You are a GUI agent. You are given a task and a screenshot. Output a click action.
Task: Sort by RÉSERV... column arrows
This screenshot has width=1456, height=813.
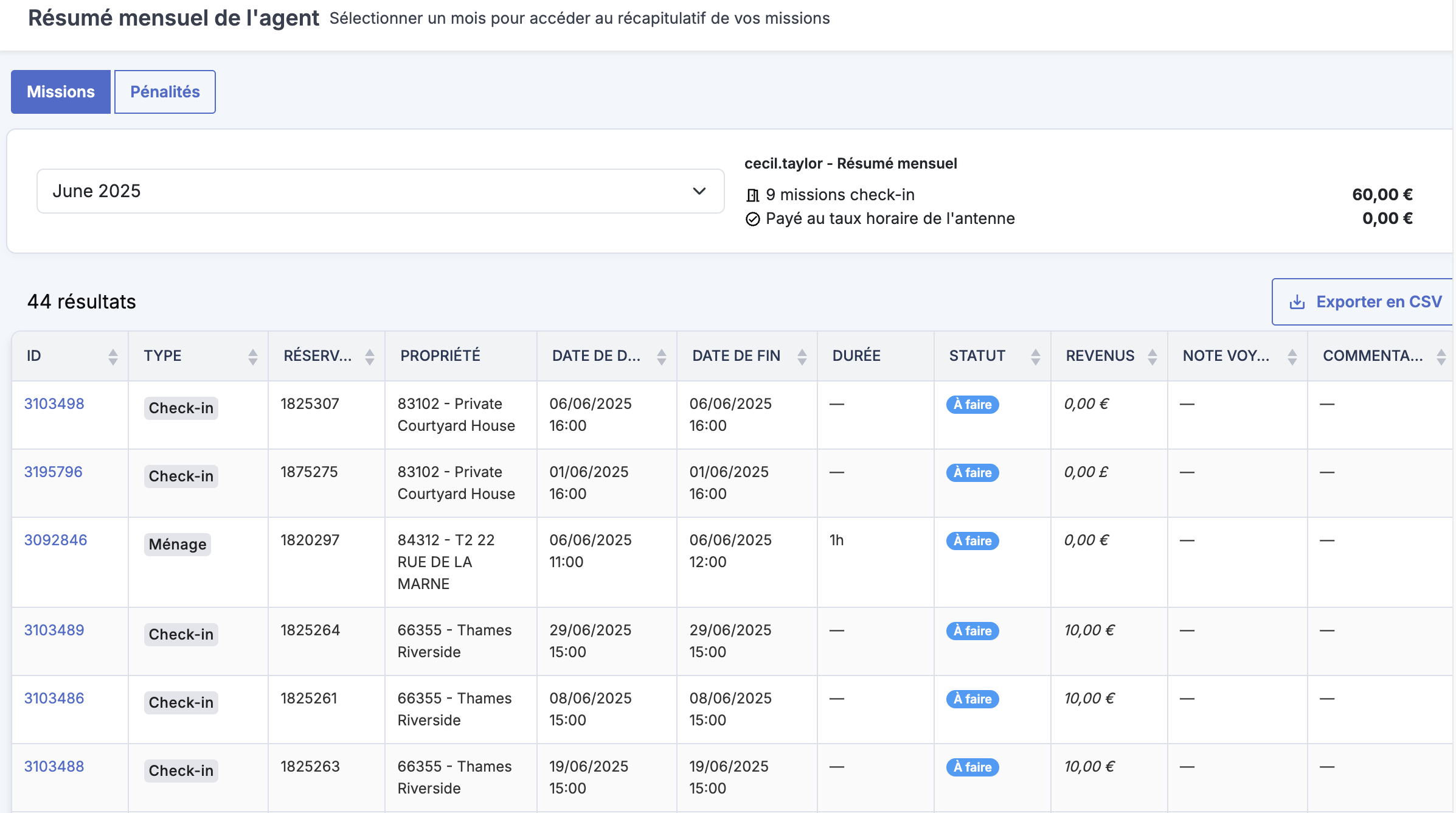pyautogui.click(x=370, y=357)
